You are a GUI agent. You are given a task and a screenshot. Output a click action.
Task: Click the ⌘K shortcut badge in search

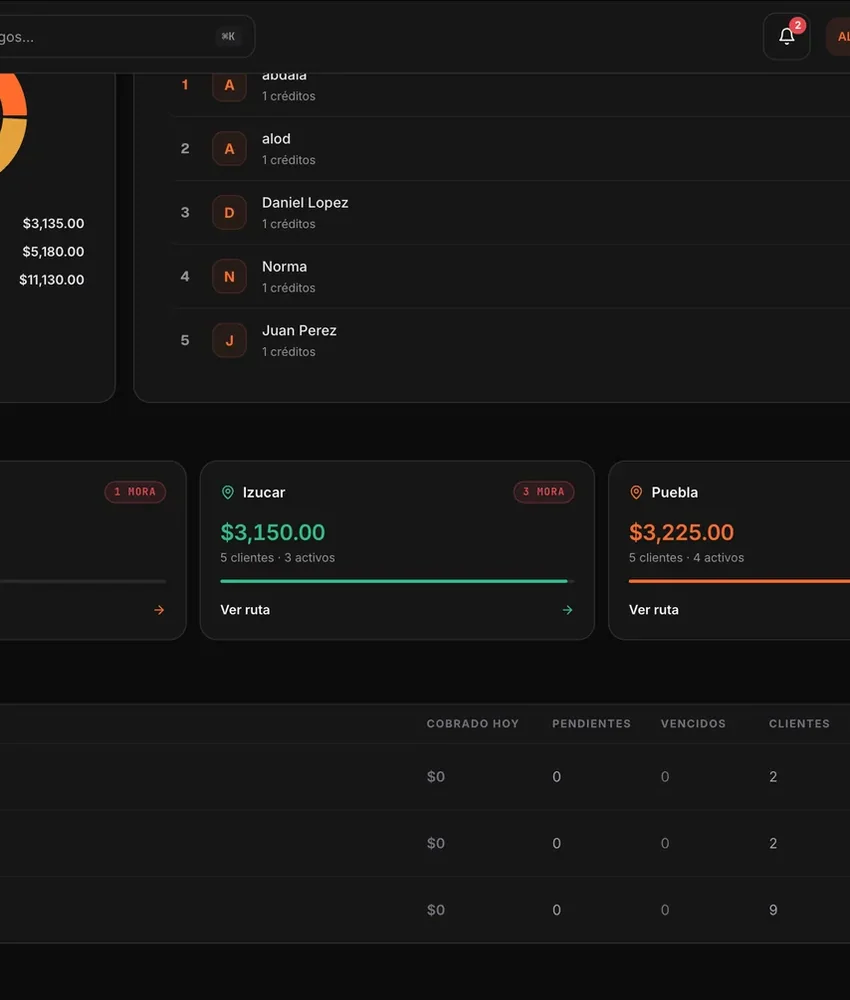(x=228, y=36)
